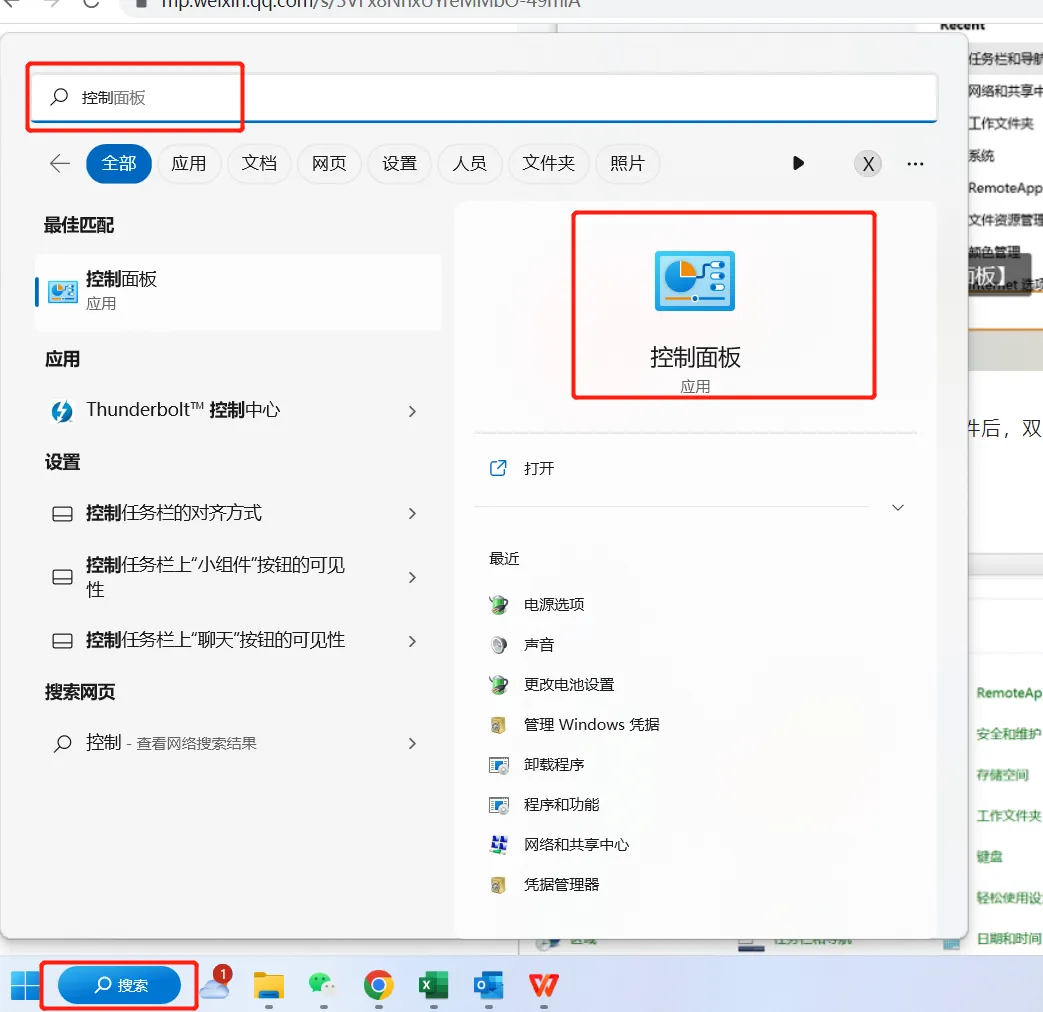
Task: Click the 声音 speaker icon
Action: [498, 645]
